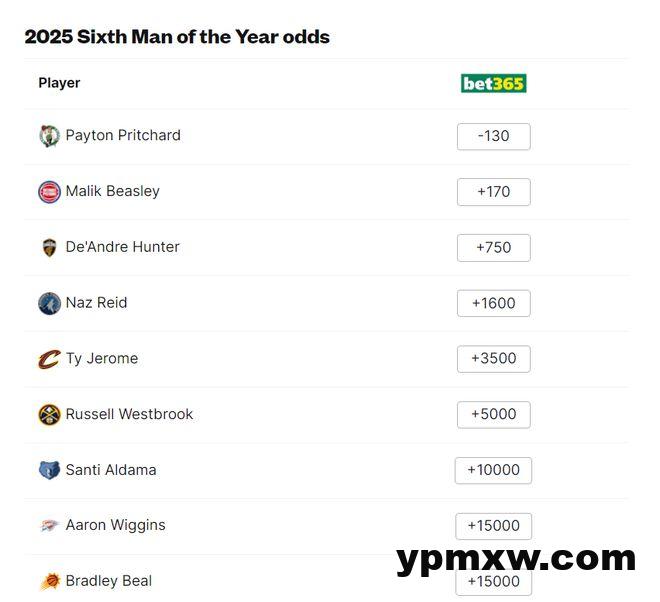Screen dimensions: 660x602
Task: Open the bet365 sportsbook logo
Action: (x=493, y=84)
